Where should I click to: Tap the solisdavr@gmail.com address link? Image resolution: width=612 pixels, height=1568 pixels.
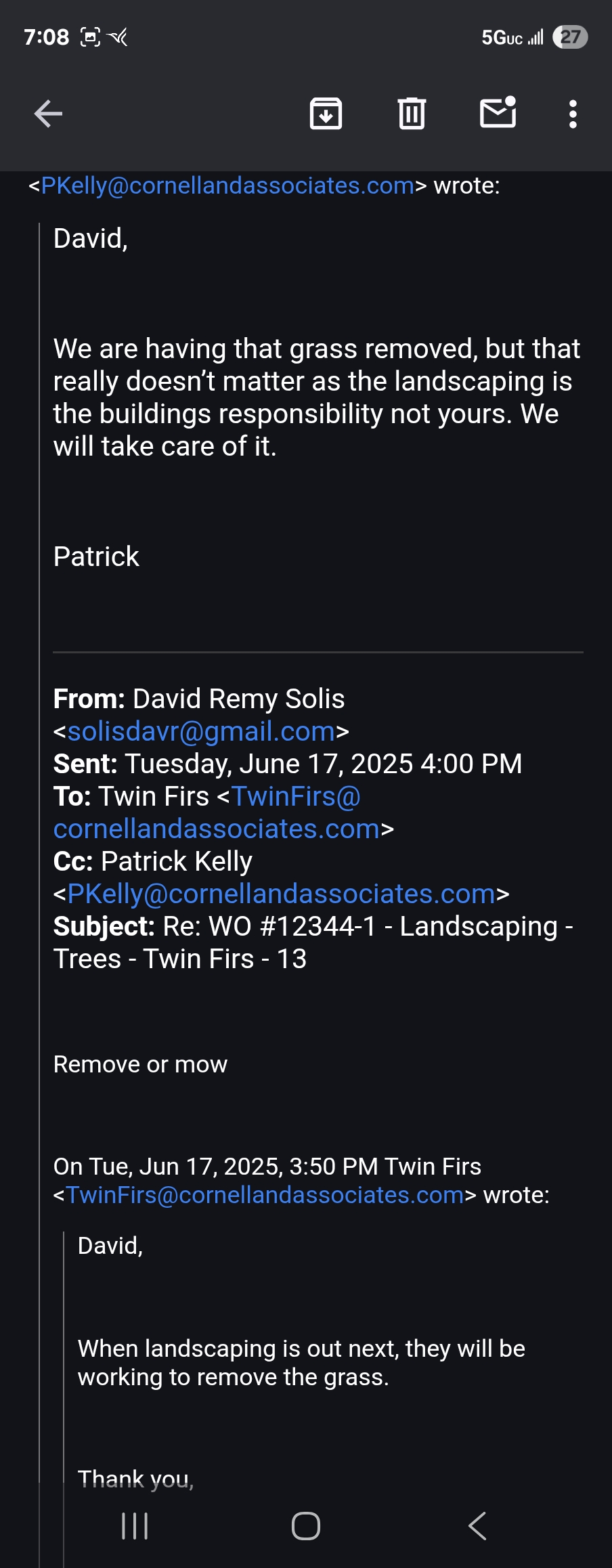(x=201, y=731)
